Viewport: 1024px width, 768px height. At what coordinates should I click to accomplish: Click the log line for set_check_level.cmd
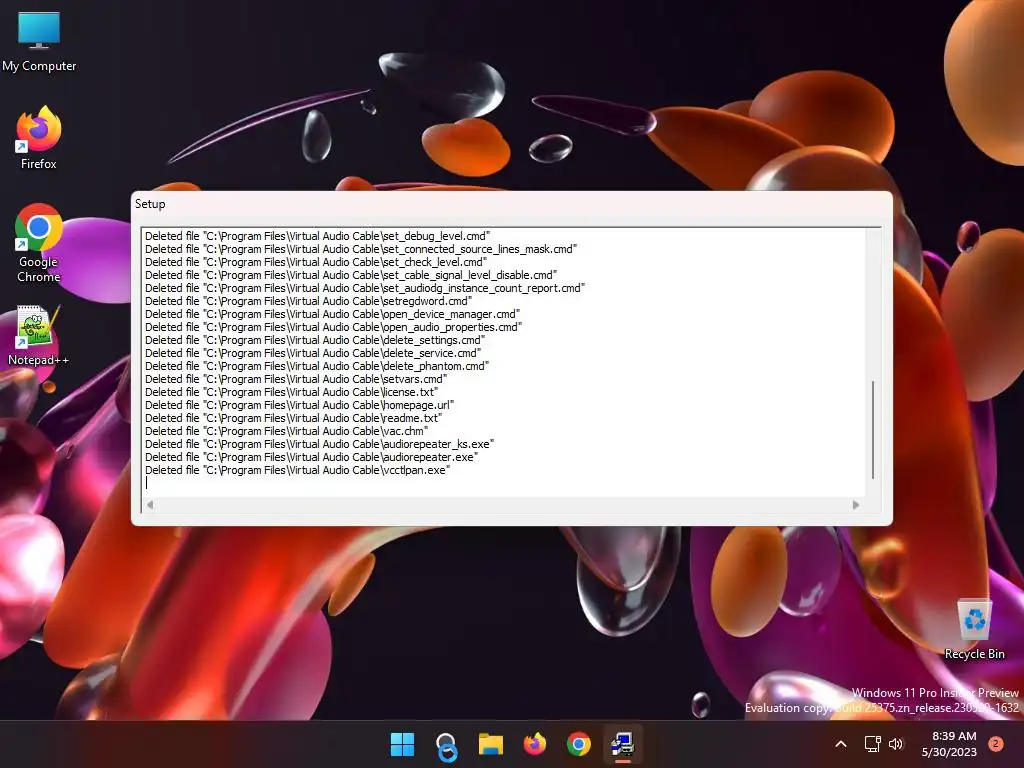(x=316, y=262)
